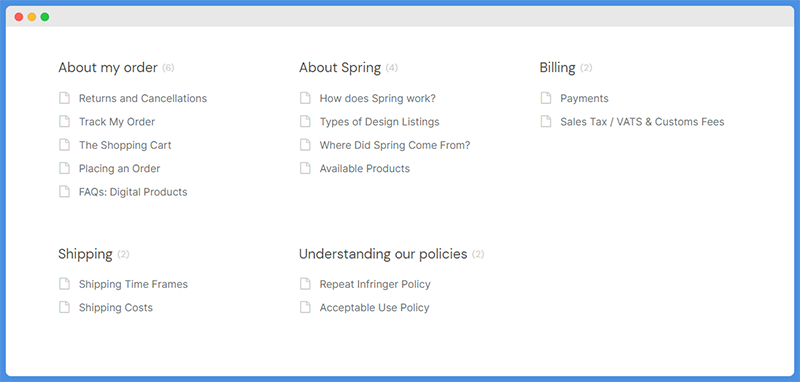The width and height of the screenshot is (800, 382).
Task: Click the (4) count next to About Spring
Action: [392, 68]
